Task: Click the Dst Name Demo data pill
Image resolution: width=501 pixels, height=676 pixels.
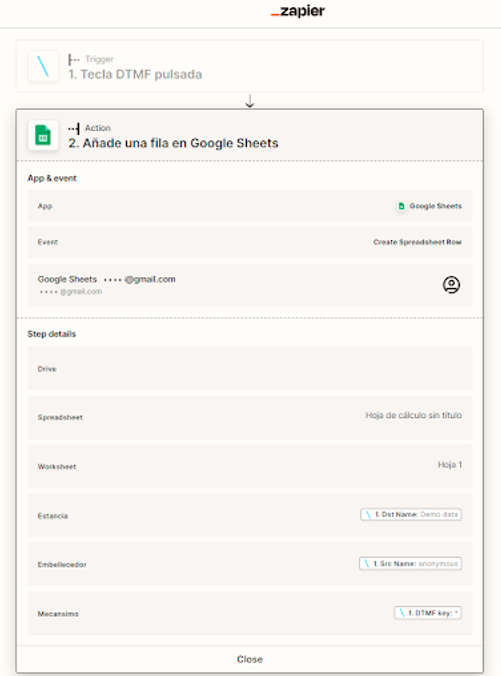Action: [x=411, y=514]
